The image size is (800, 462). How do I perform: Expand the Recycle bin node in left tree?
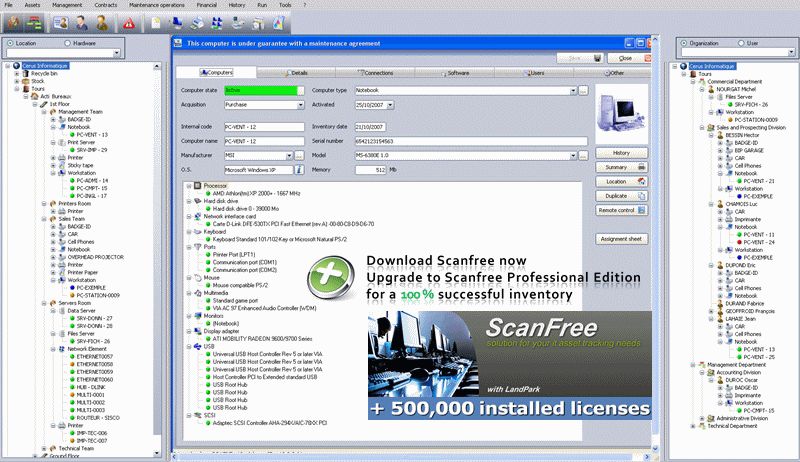[x=17, y=73]
